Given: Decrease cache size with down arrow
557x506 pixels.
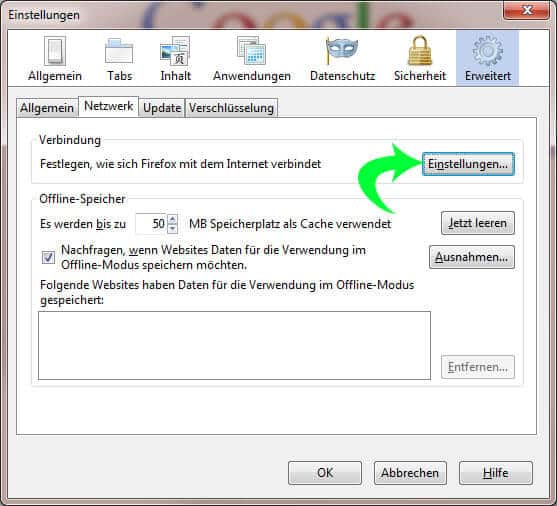Looking at the screenshot, I should click(x=172, y=228).
